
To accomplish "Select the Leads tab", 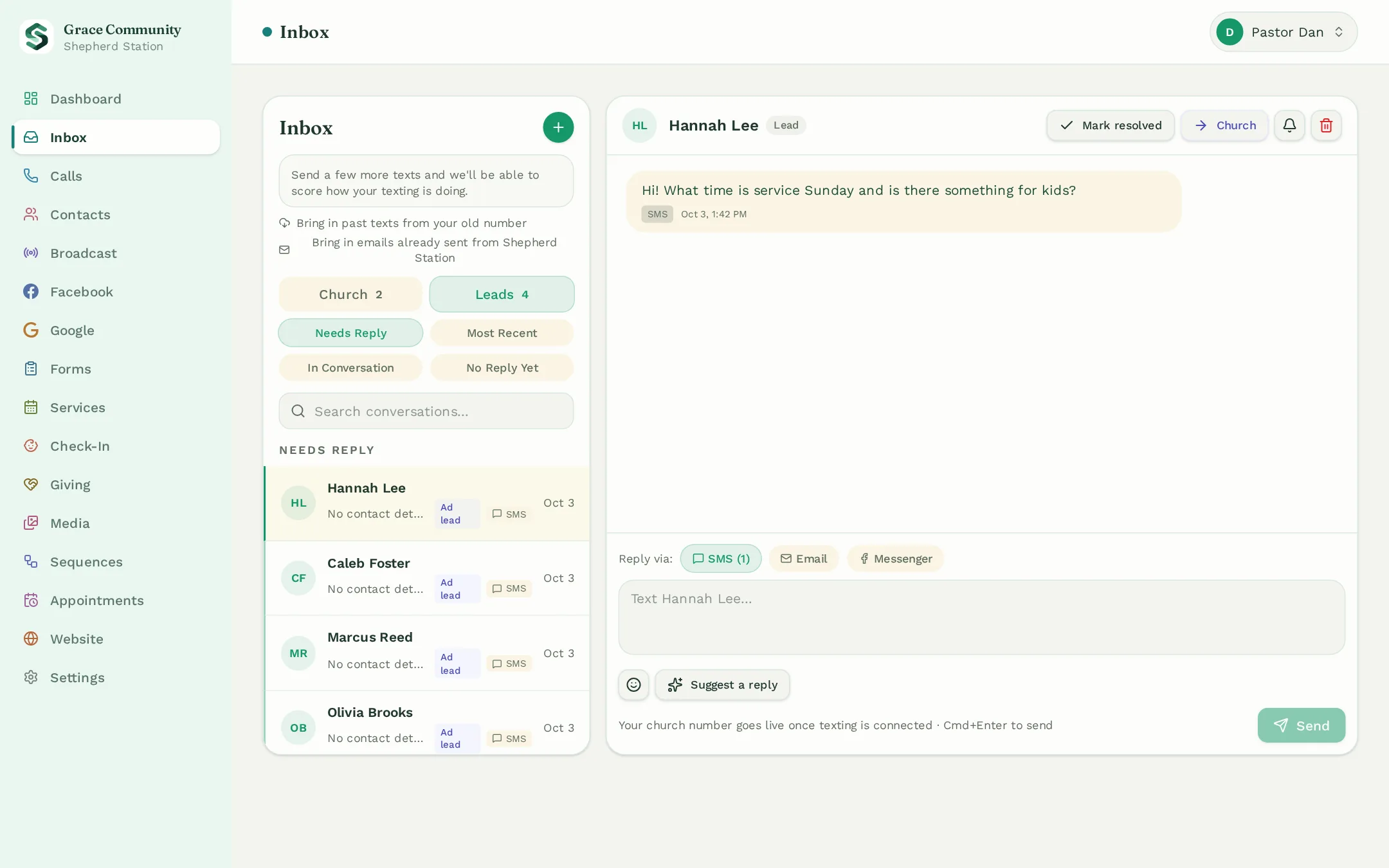I will point(502,294).
